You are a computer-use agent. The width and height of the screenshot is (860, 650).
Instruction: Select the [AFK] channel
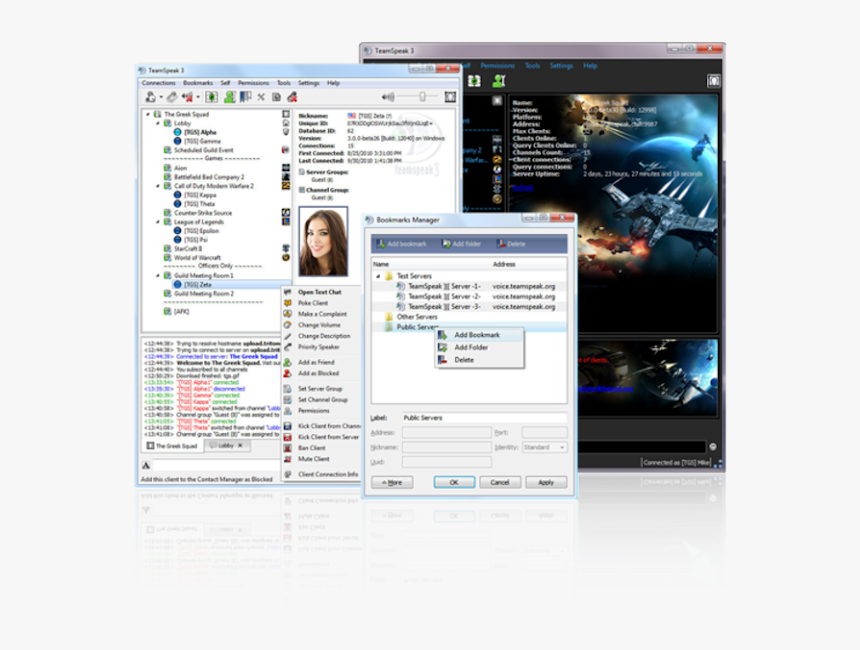coord(182,312)
